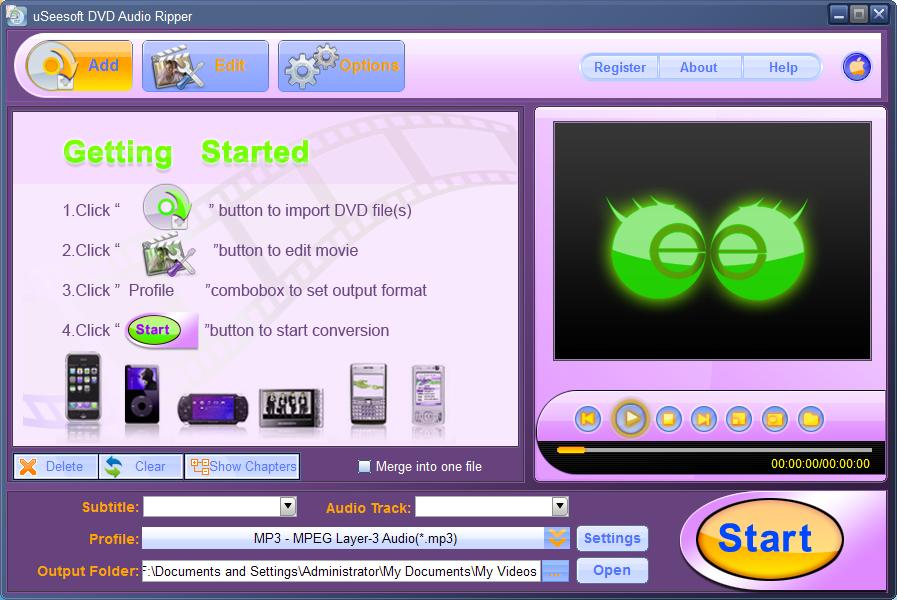This screenshot has height=600, width=897.
Task: Click the Delete button
Action: pyautogui.click(x=55, y=467)
